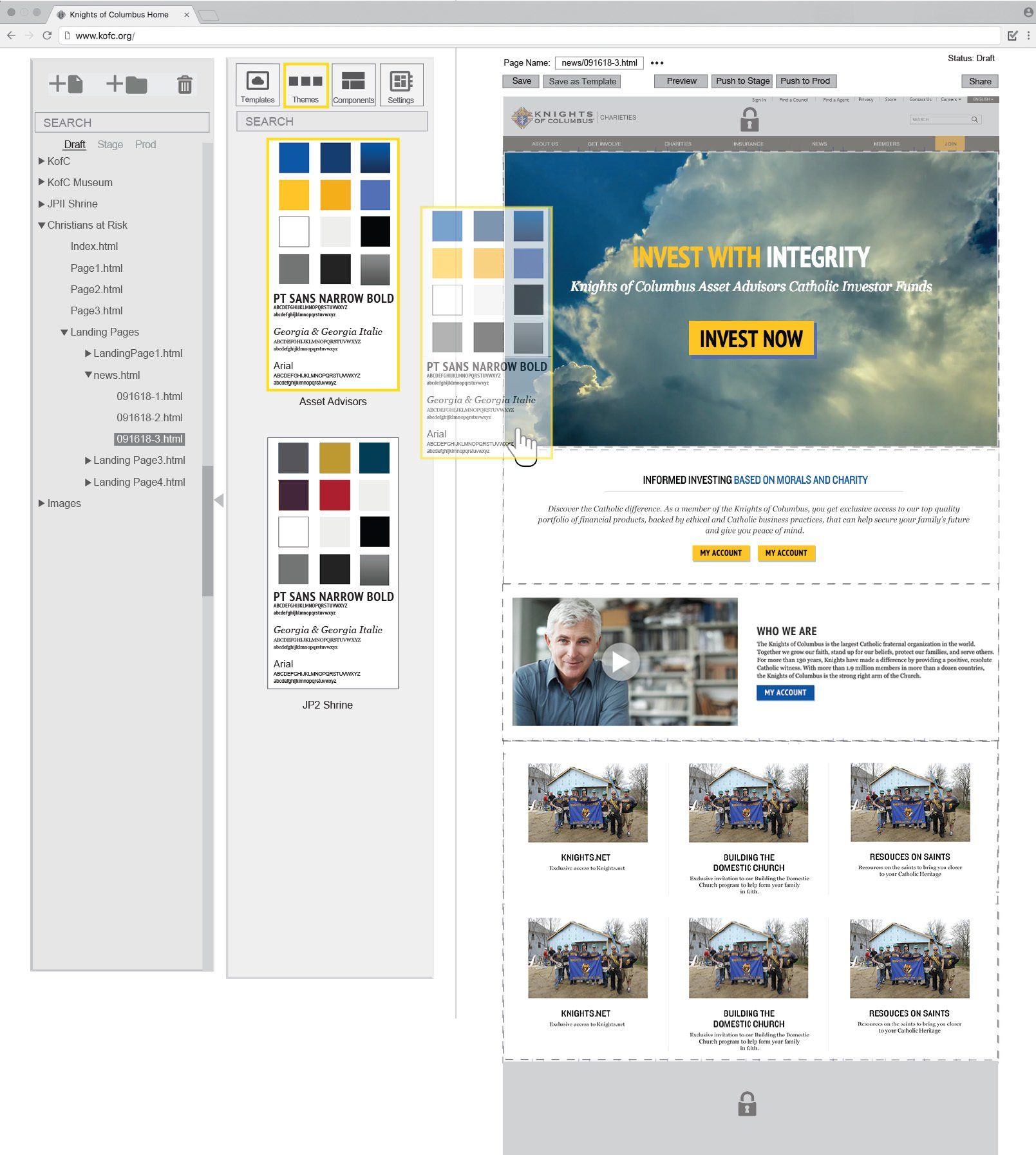Image resolution: width=1036 pixels, height=1155 pixels.
Task: Select gold swatch in JP2 Shrine theme
Action: pyautogui.click(x=335, y=457)
